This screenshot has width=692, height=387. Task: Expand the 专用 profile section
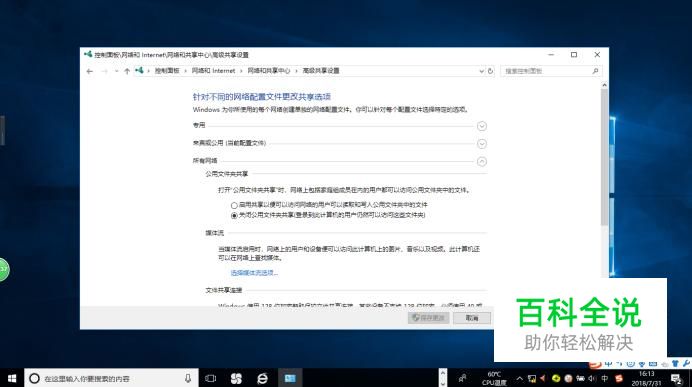[482, 126]
